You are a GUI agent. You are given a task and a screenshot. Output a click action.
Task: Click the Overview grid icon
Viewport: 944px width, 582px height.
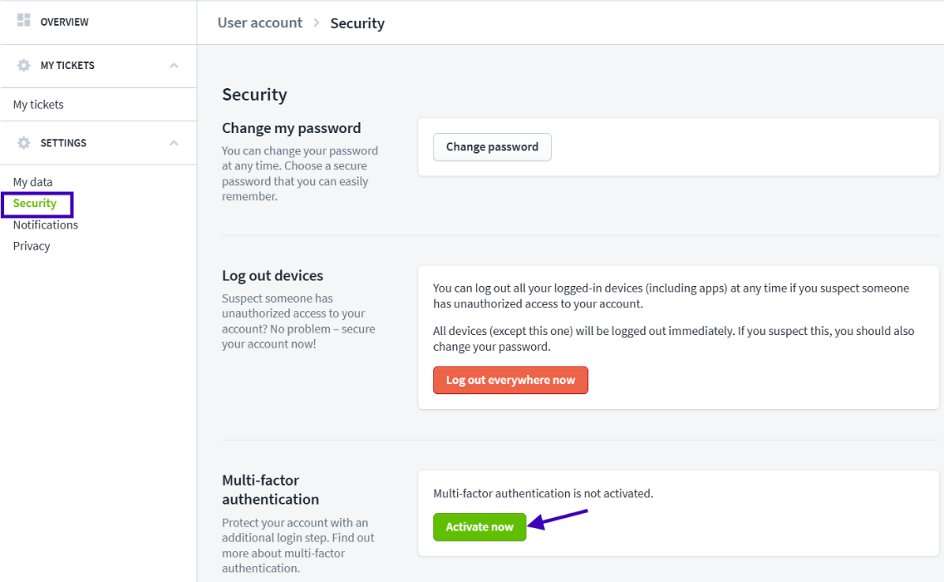coord(24,21)
